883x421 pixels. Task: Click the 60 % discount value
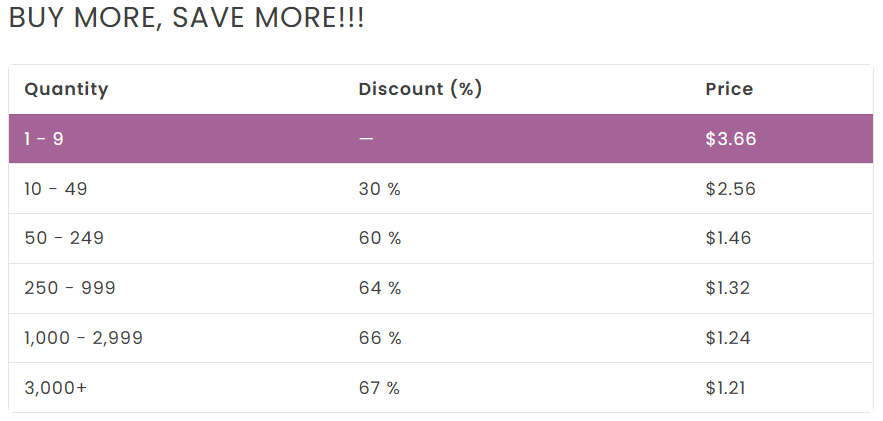[x=380, y=238]
